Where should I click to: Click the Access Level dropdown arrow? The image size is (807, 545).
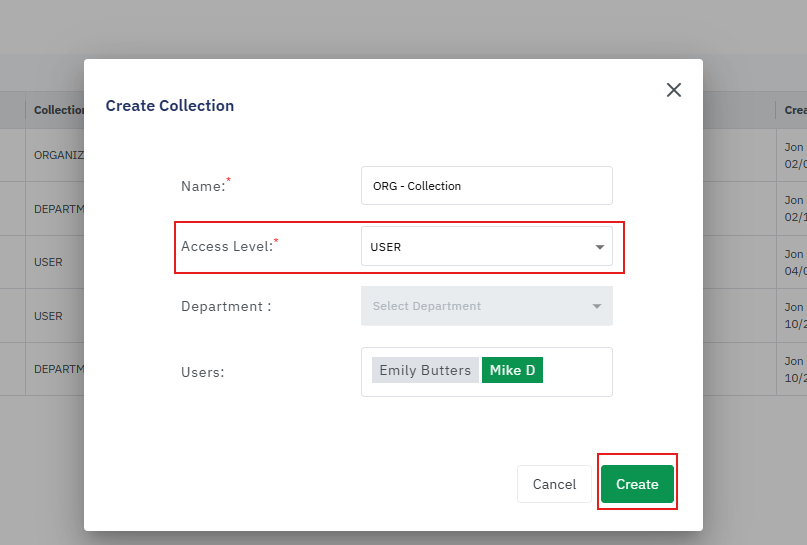[x=599, y=247]
